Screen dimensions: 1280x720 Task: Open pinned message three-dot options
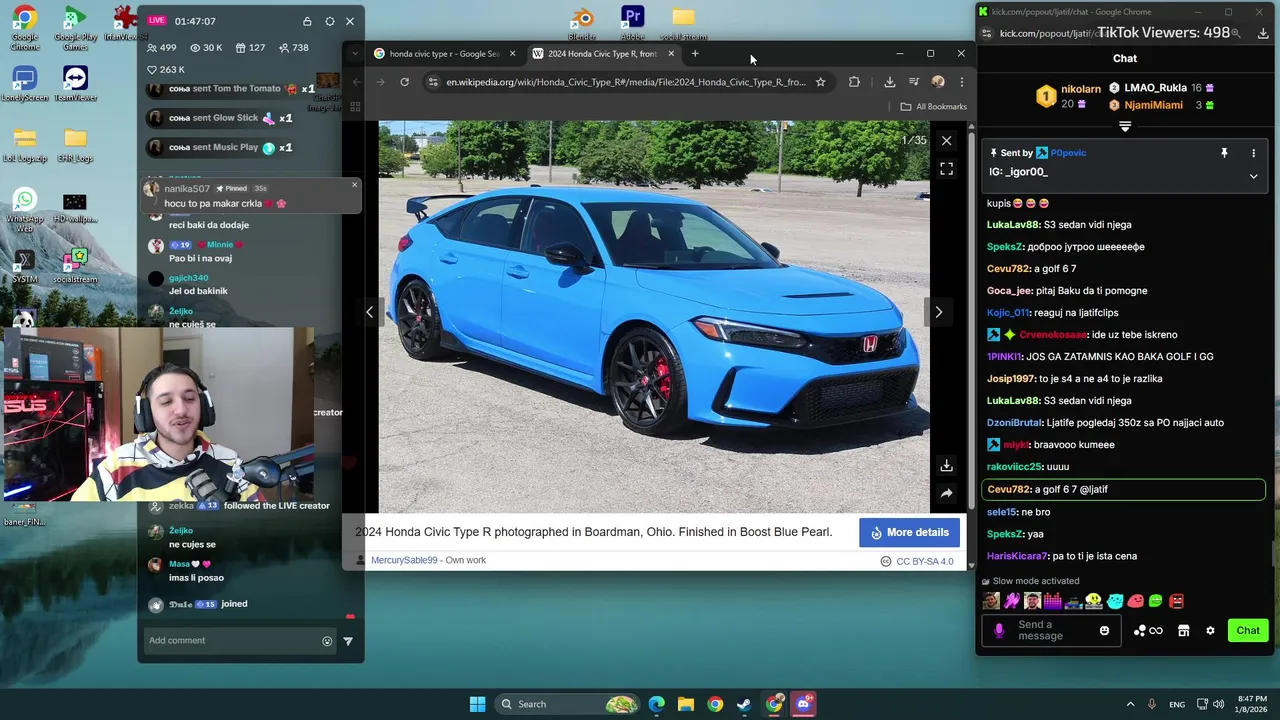click(1253, 153)
